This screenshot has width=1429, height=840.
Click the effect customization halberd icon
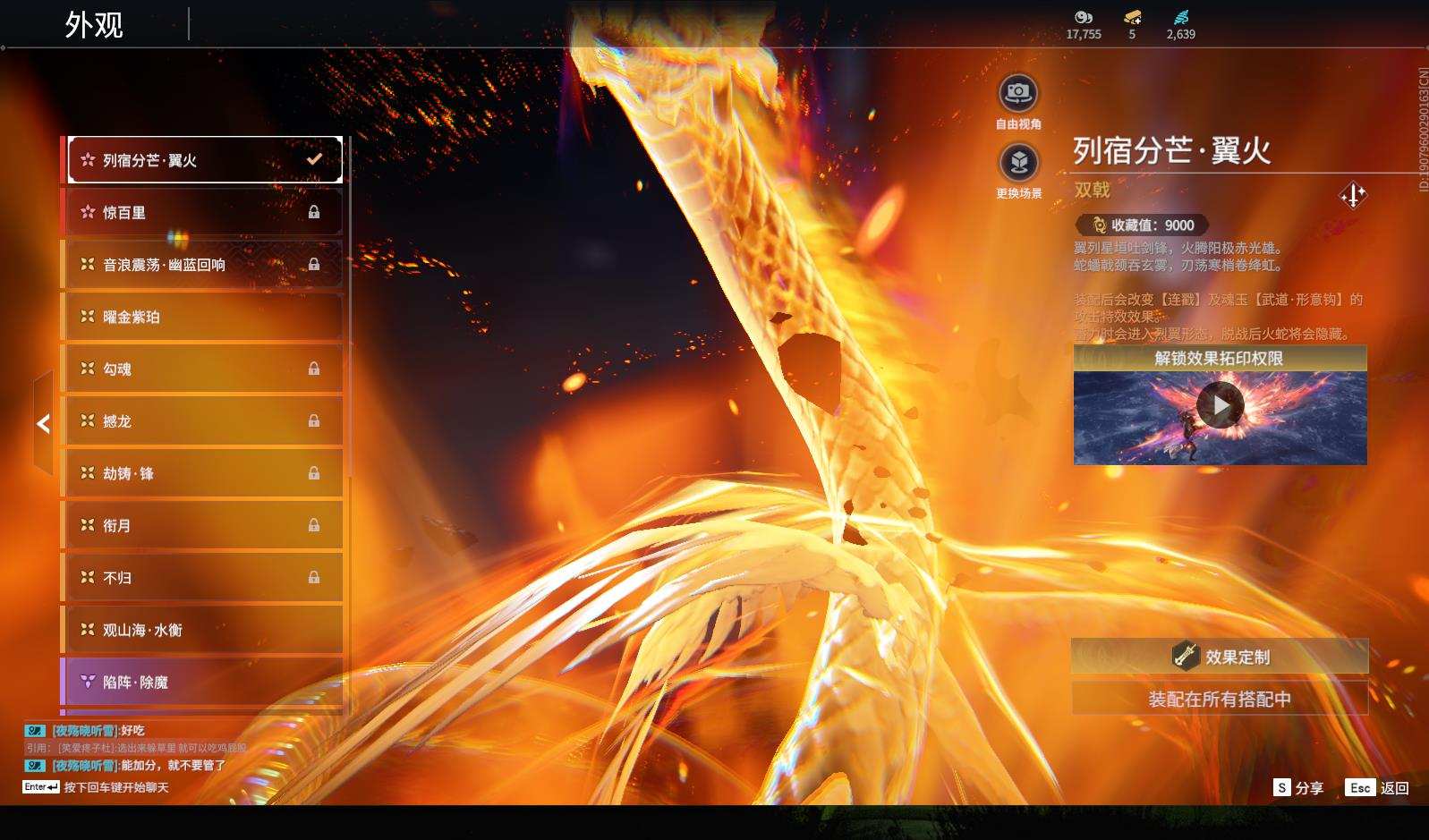(1186, 657)
